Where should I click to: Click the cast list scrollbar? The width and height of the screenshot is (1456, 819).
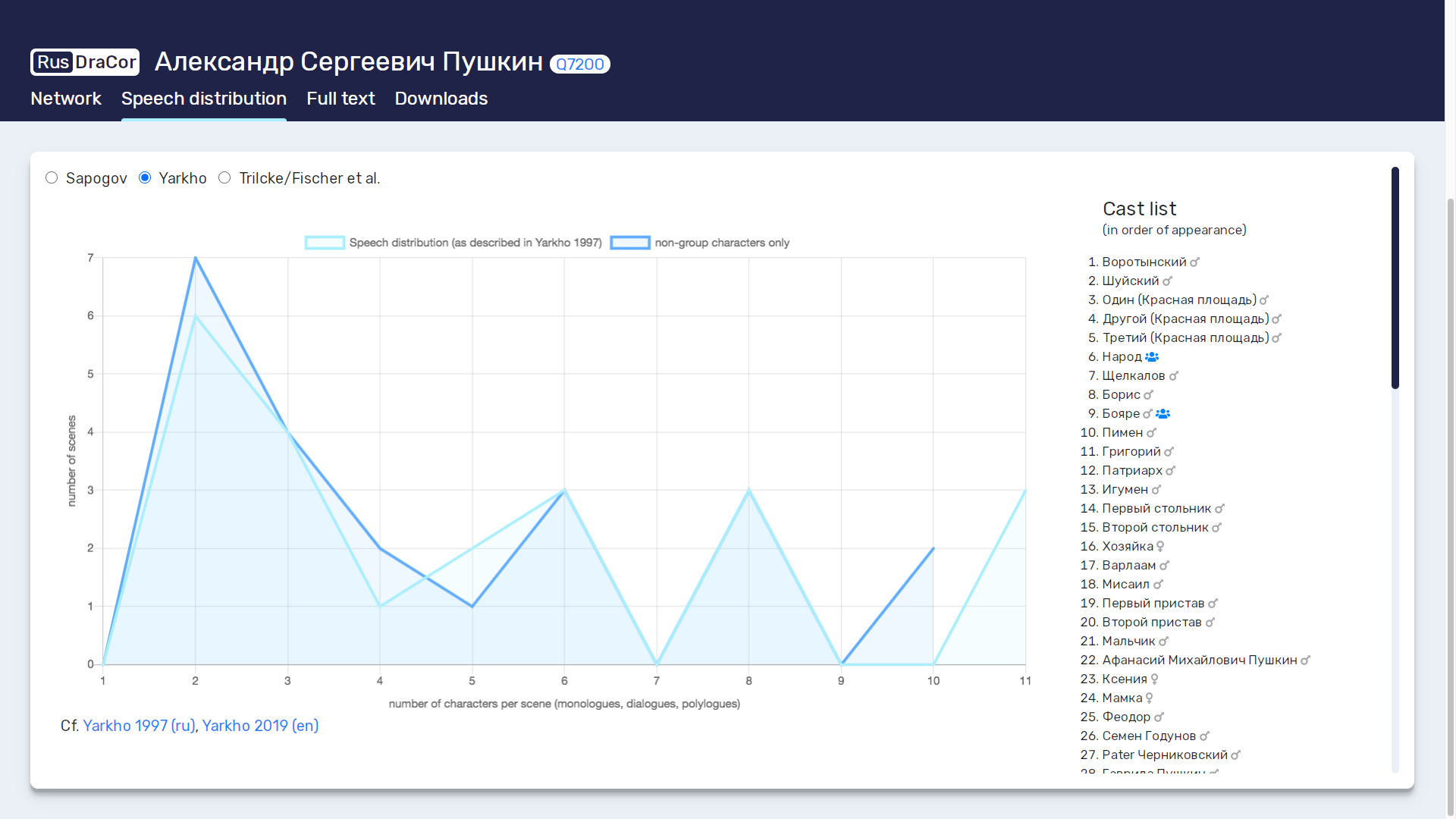(x=1395, y=277)
